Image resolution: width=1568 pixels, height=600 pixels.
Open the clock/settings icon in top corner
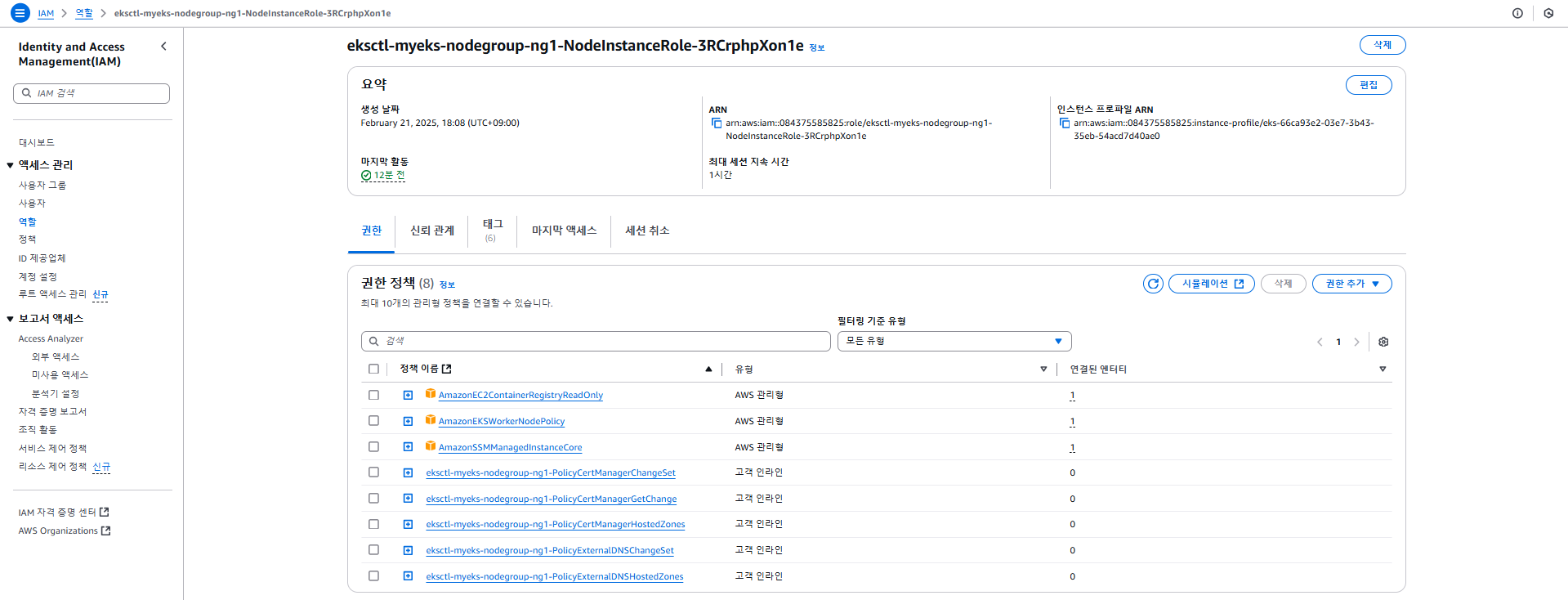(1548, 13)
